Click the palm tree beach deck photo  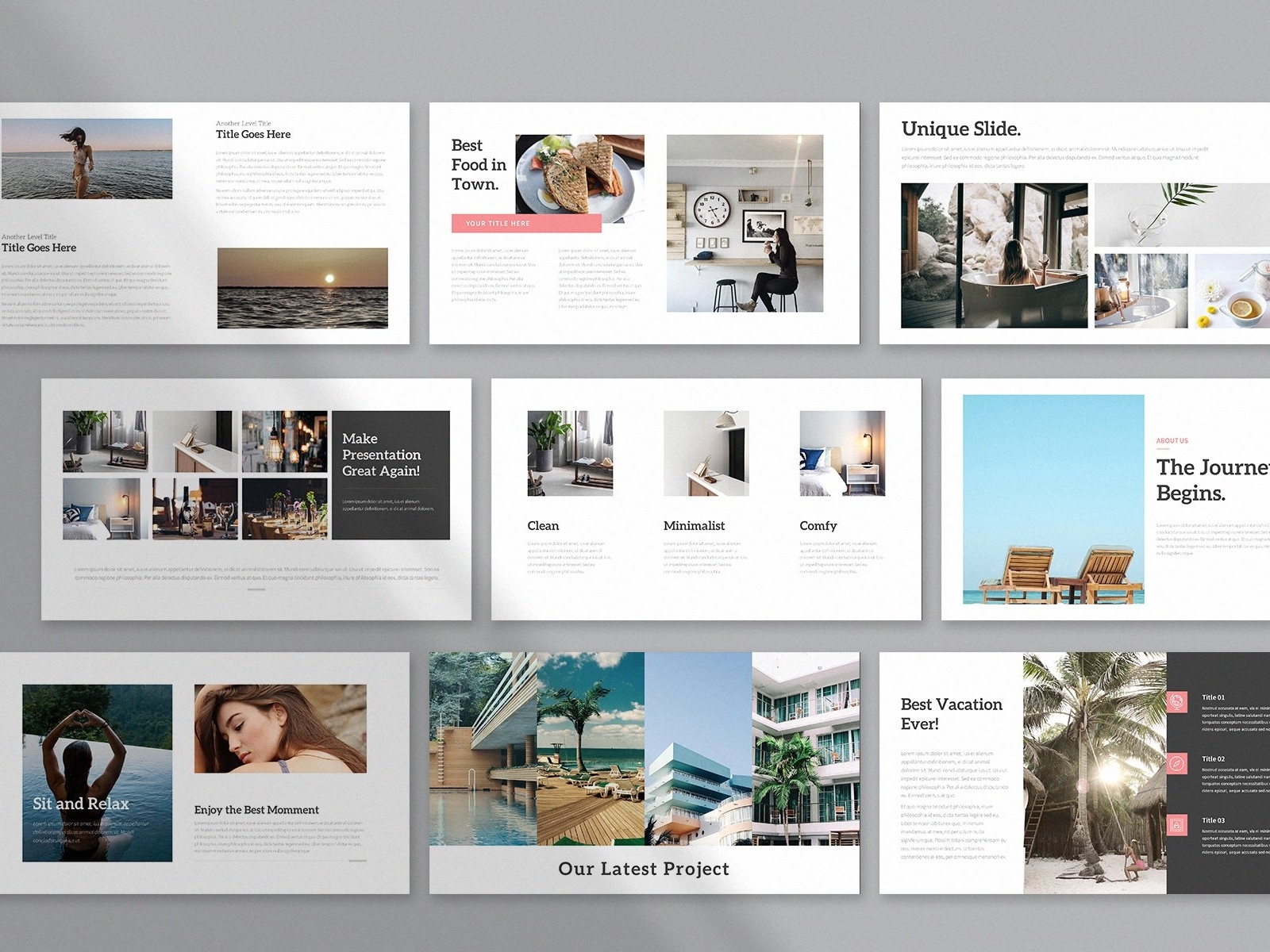pos(591,749)
